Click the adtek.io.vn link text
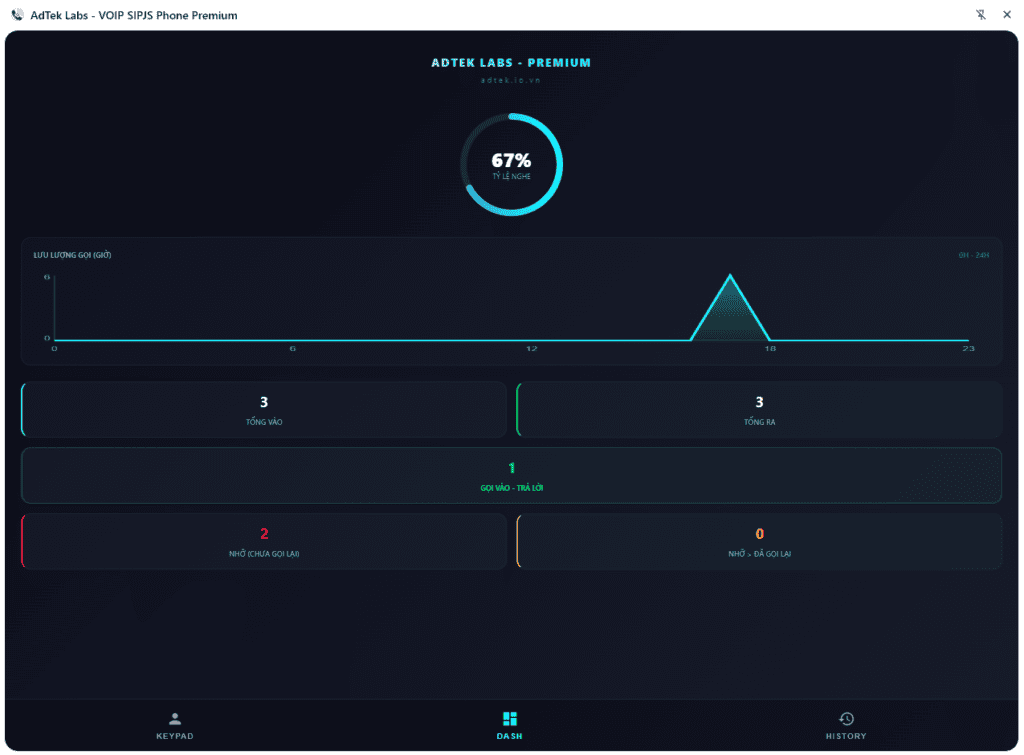This screenshot has width=1024, height=755. point(511,80)
